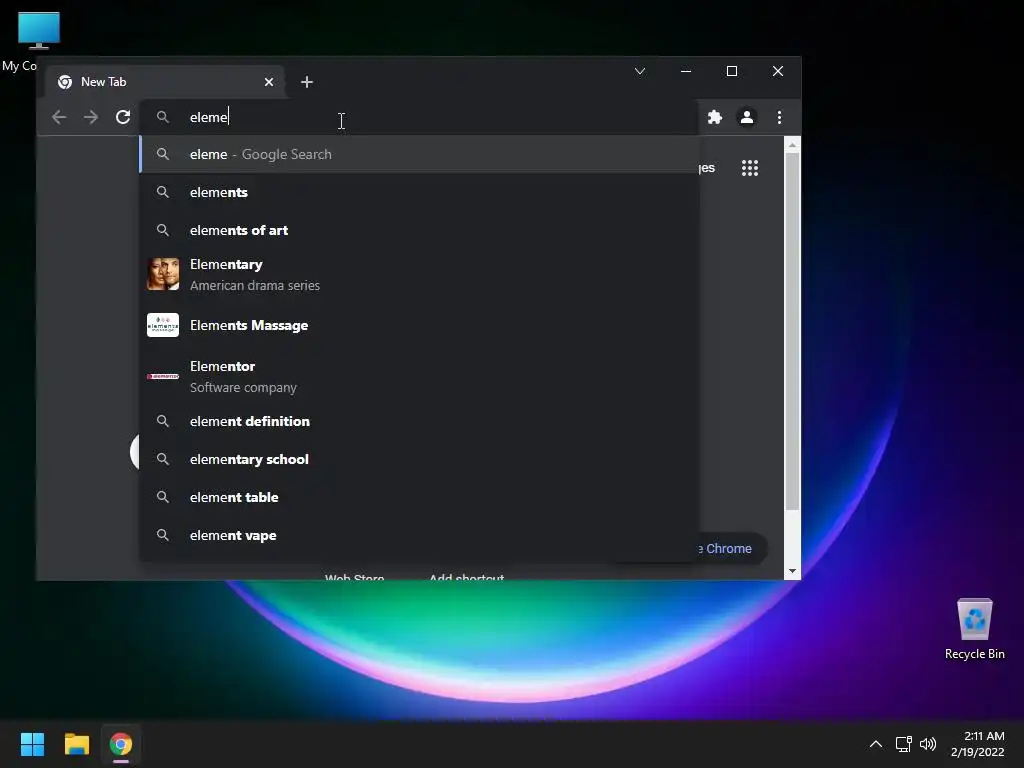1024x768 pixels.
Task: Open Chrome three-dot menu
Action: 779,117
